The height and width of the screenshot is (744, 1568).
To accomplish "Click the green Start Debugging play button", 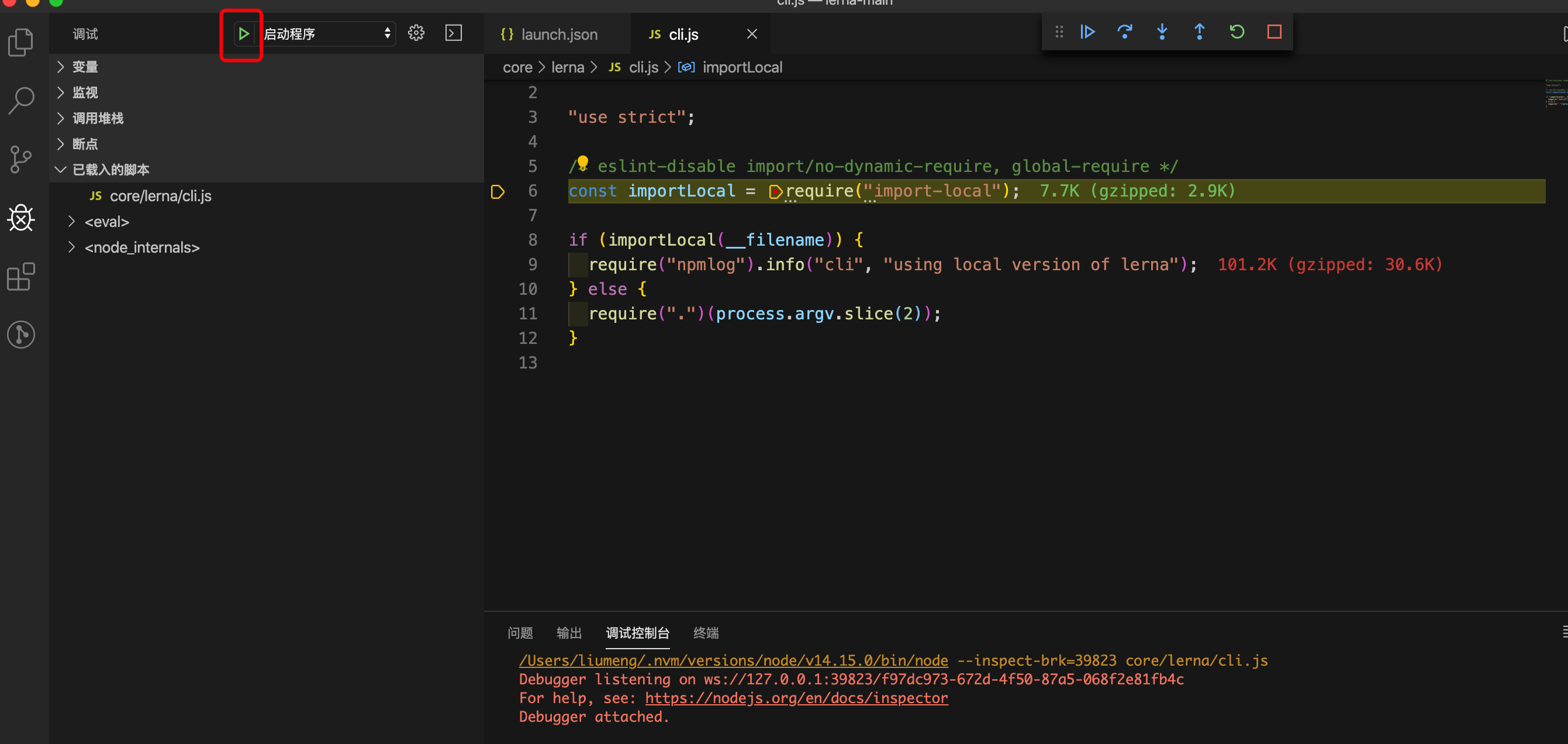I will [243, 33].
